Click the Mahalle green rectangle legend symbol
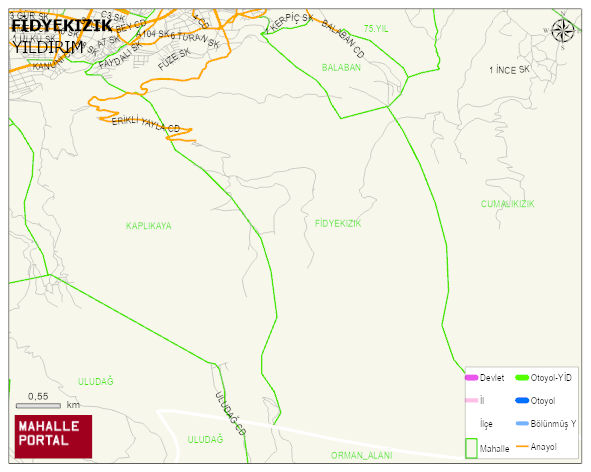The height and width of the screenshot is (472, 591). [471, 448]
